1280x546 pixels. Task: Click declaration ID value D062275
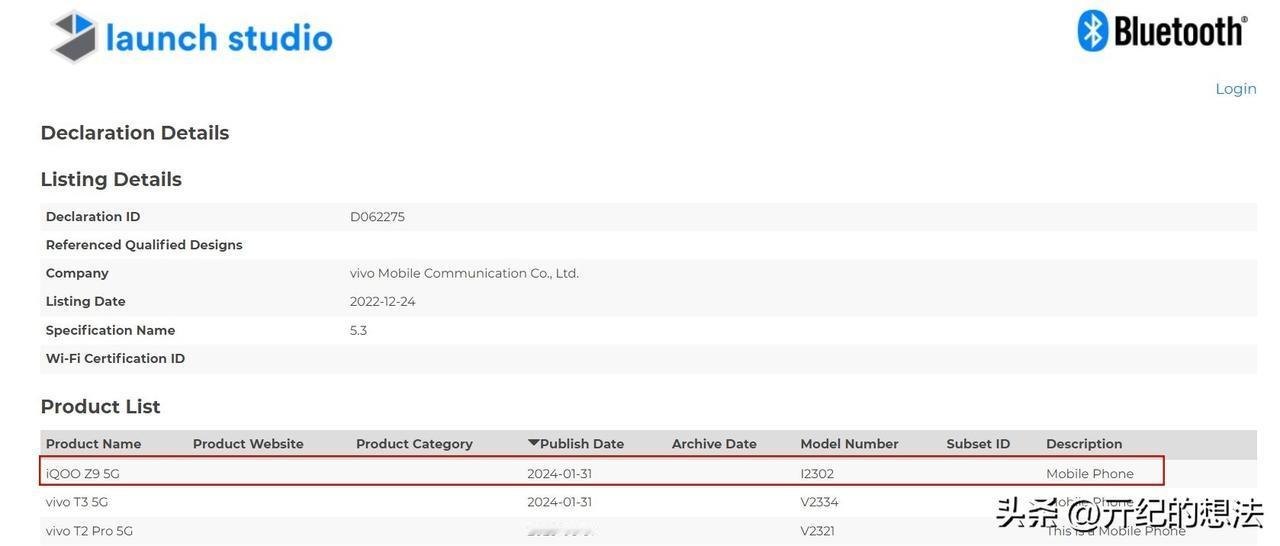point(377,217)
